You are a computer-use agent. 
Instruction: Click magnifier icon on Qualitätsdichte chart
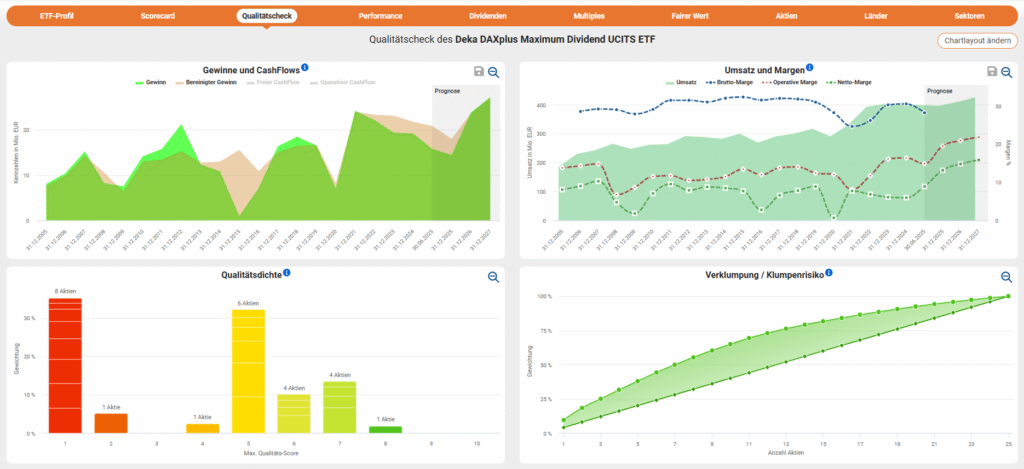(493, 277)
